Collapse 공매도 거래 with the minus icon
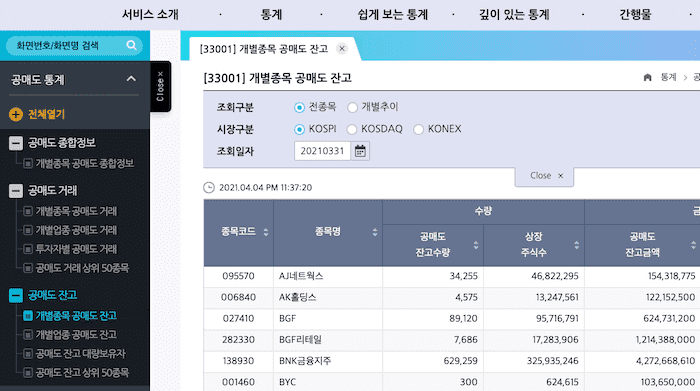The width and height of the screenshot is (700, 391). click(16, 191)
